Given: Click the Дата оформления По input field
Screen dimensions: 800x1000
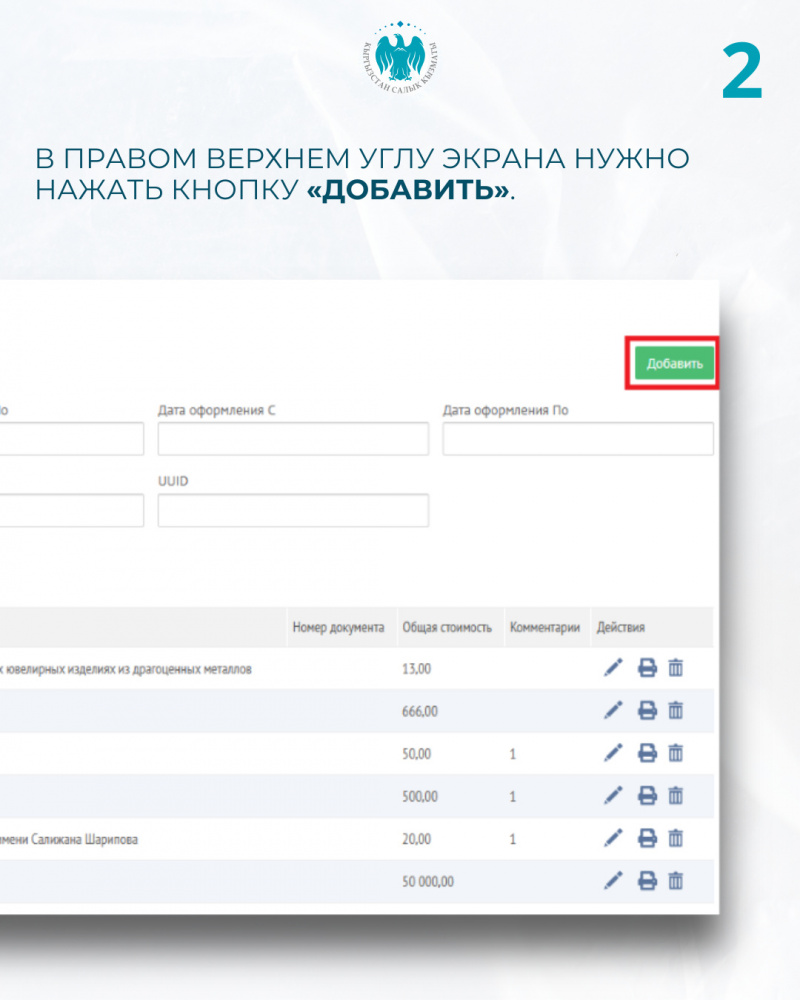Looking at the screenshot, I should tap(578, 439).
